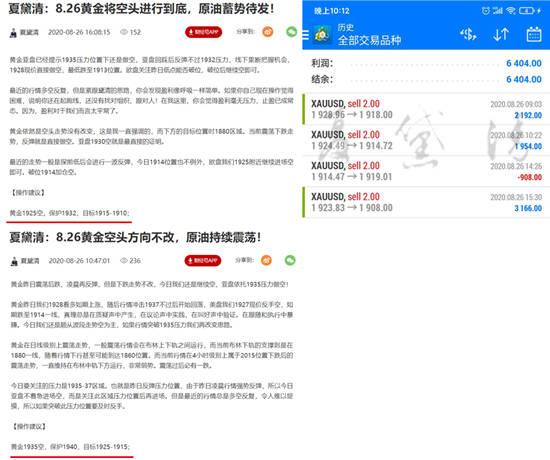Select 历史 label in app header
Viewport: 550px width, 460px height.
(x=345, y=27)
